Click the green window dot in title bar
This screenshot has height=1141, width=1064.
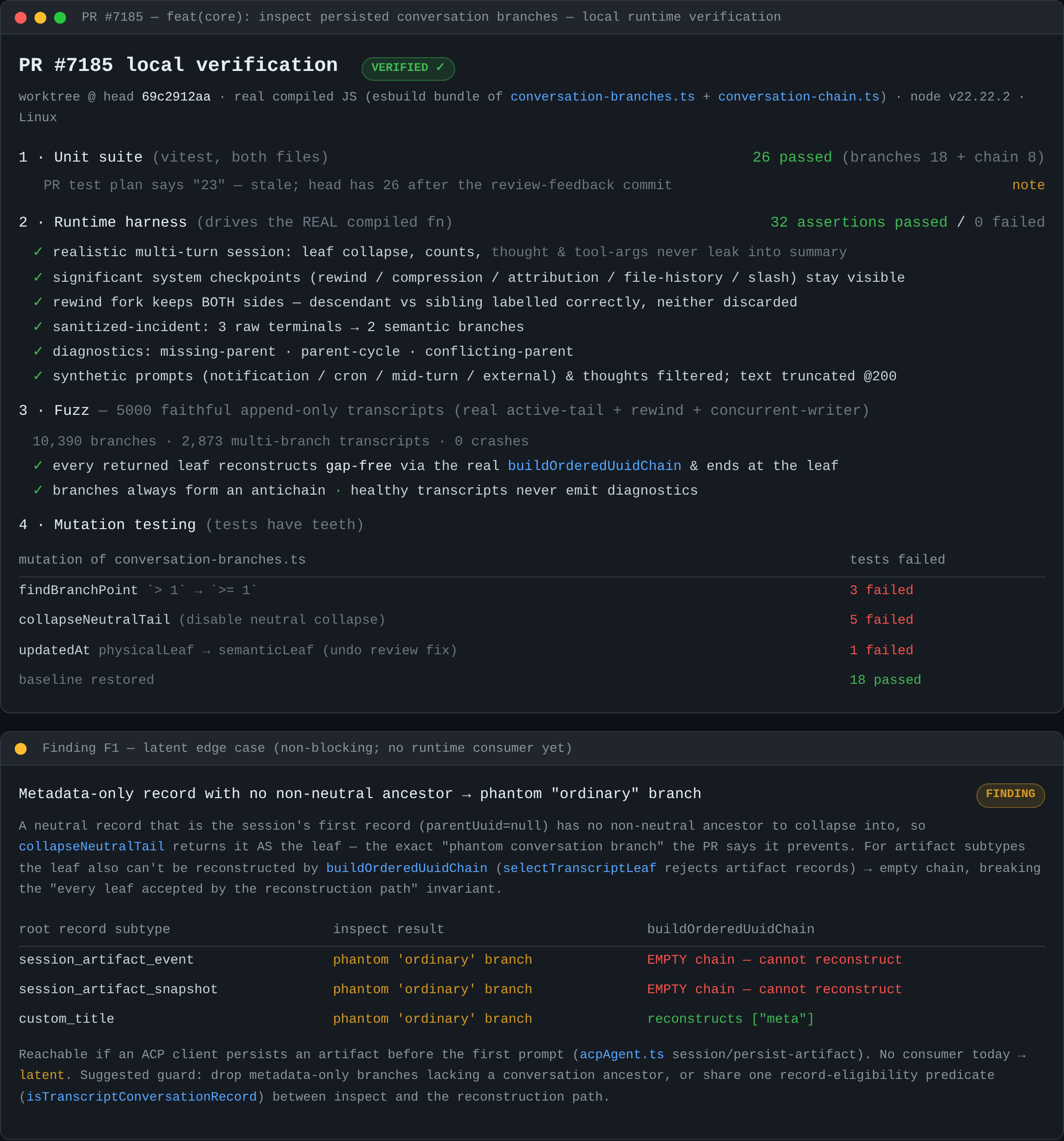click(60, 17)
